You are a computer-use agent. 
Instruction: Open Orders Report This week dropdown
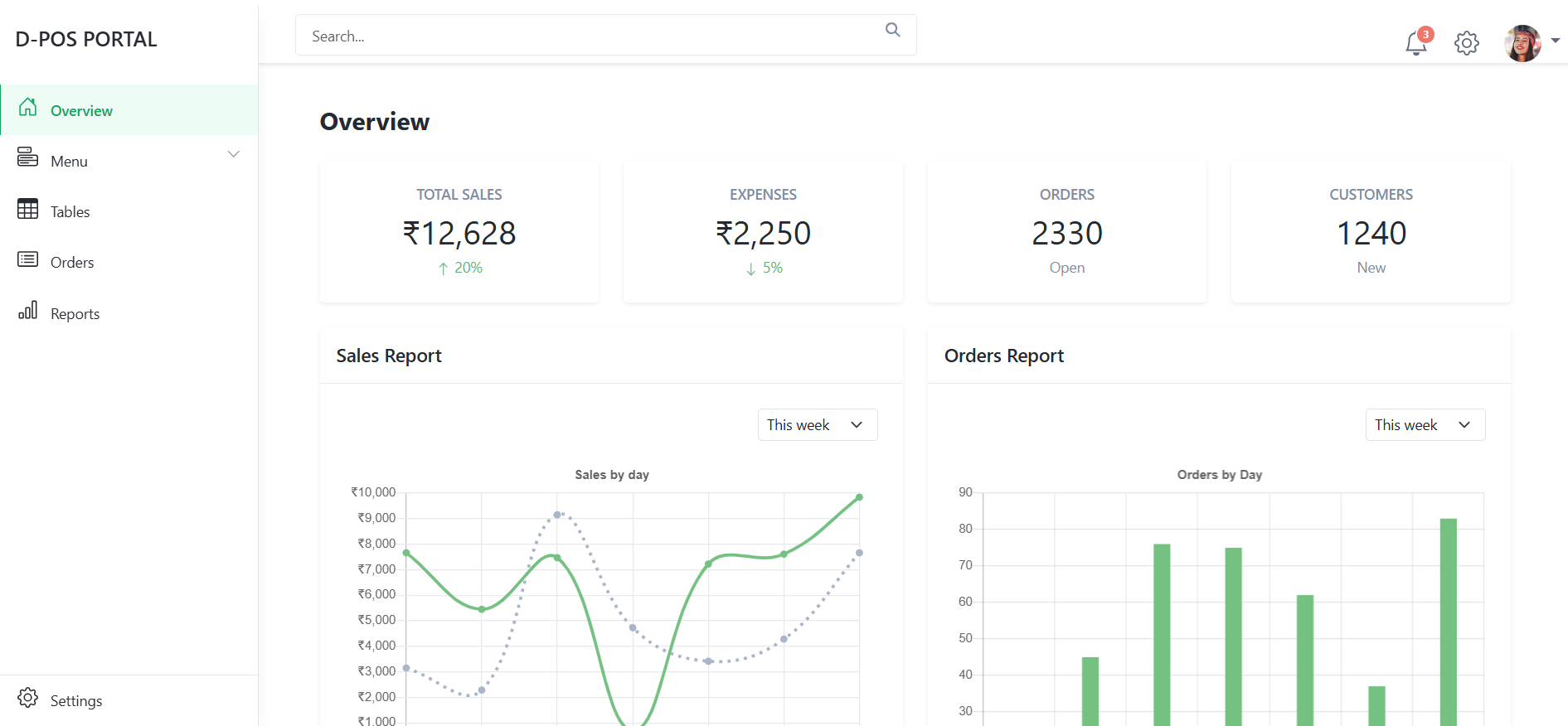[x=1425, y=425]
